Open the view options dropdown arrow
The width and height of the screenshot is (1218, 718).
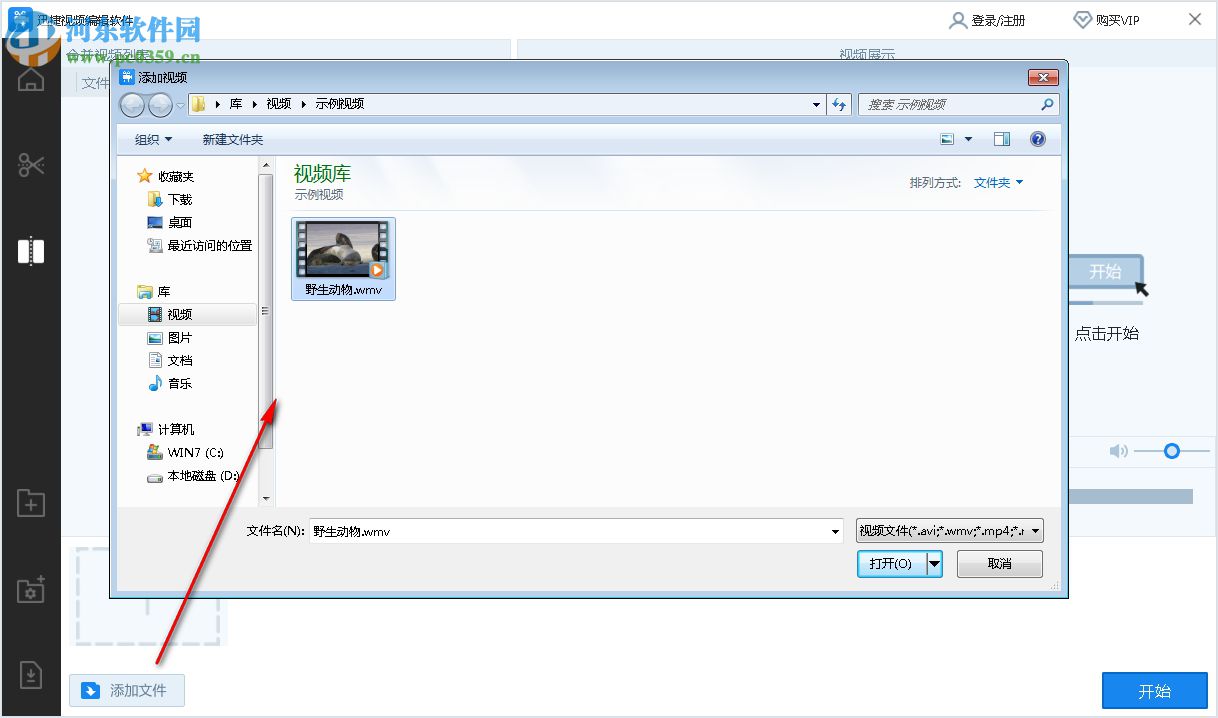coord(968,139)
